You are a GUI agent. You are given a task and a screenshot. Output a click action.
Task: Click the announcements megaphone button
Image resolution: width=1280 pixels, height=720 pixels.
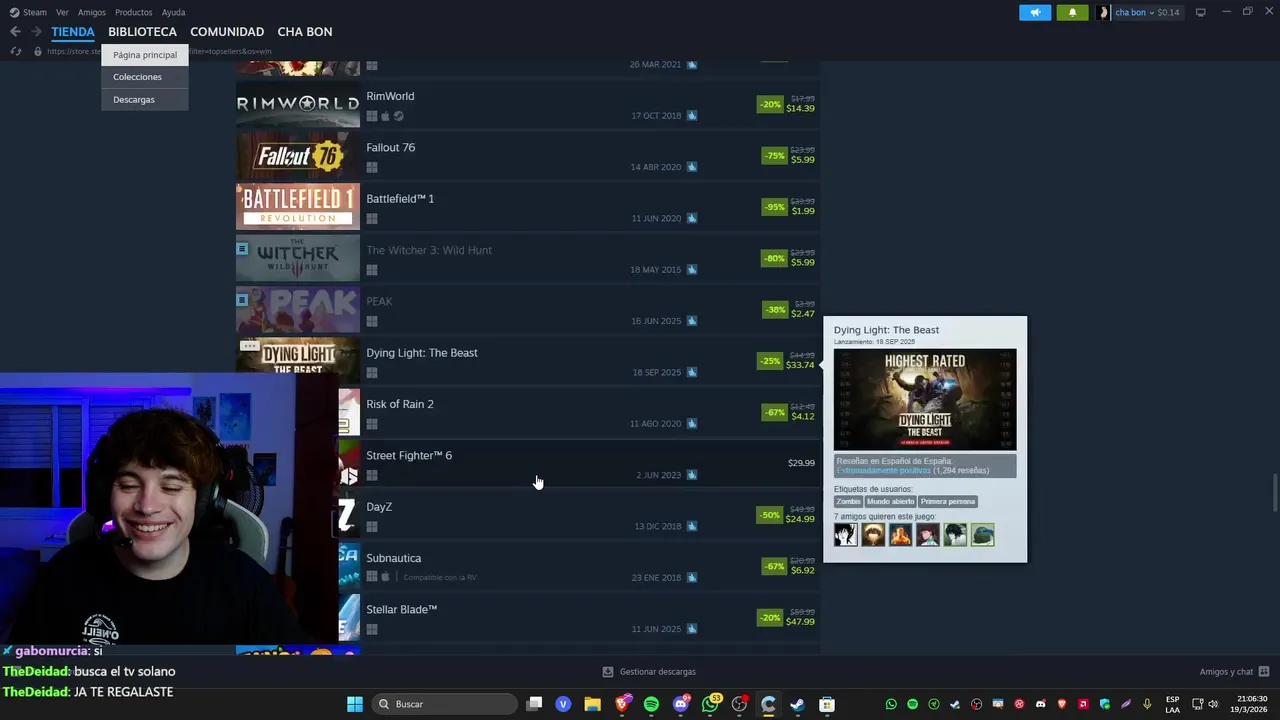tap(1035, 12)
